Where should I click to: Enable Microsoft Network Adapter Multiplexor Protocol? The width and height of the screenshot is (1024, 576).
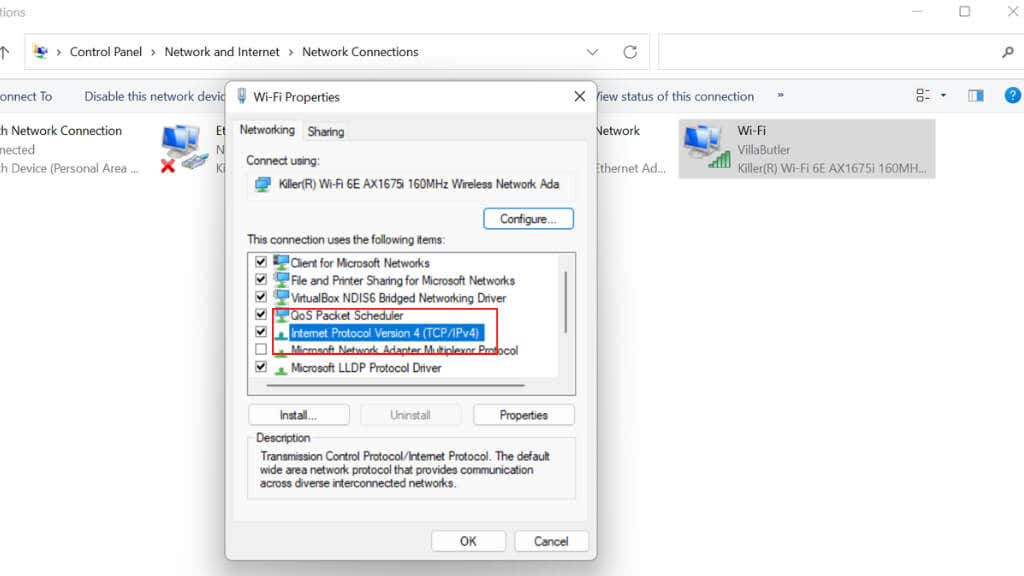point(260,349)
